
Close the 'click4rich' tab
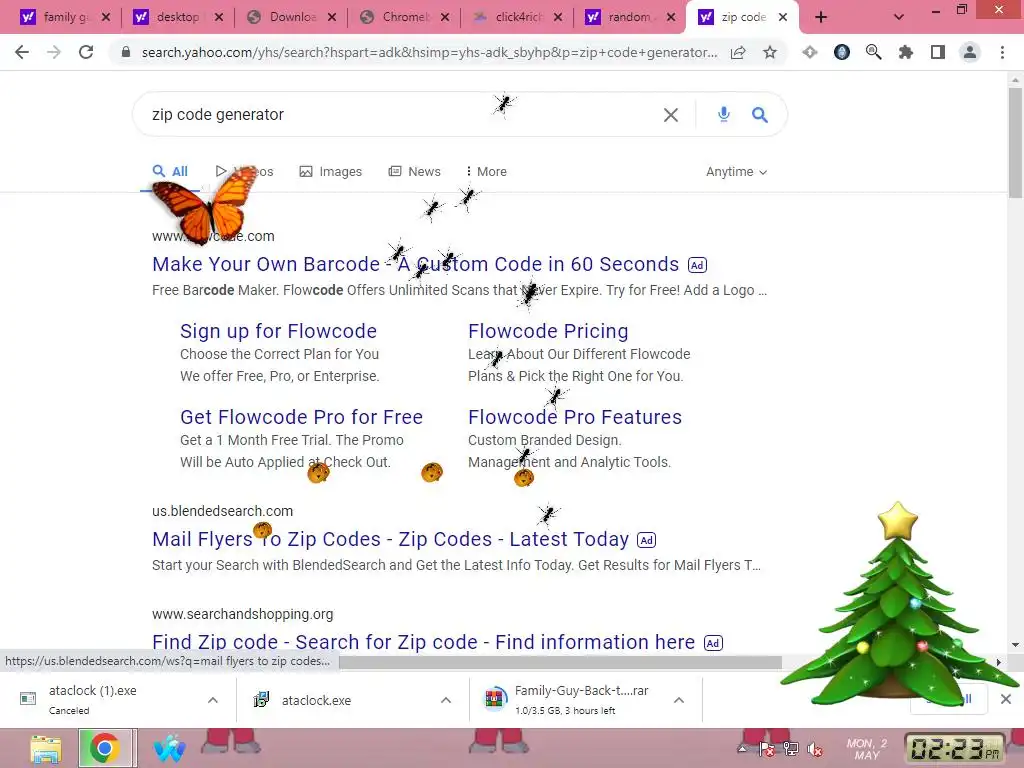click(x=558, y=18)
